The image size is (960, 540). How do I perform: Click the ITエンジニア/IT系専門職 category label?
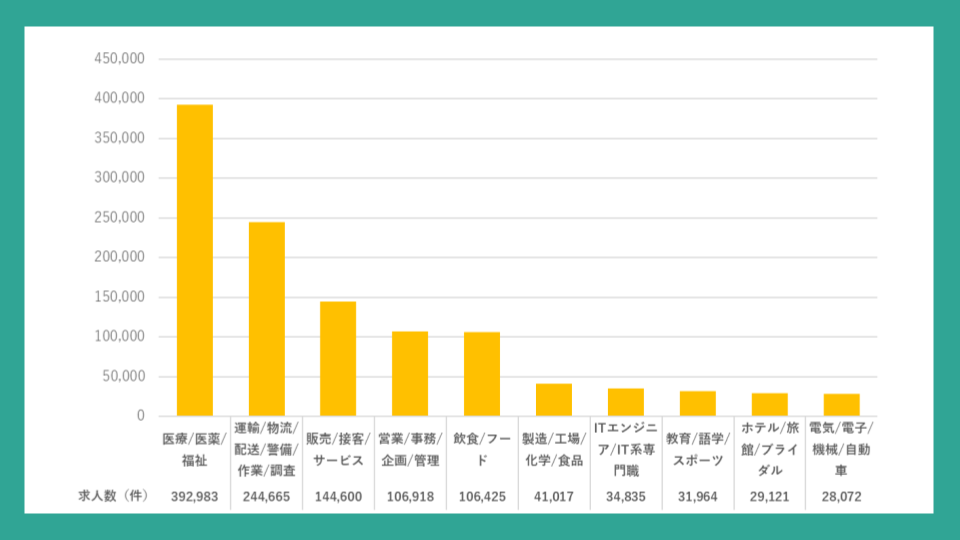[626, 450]
